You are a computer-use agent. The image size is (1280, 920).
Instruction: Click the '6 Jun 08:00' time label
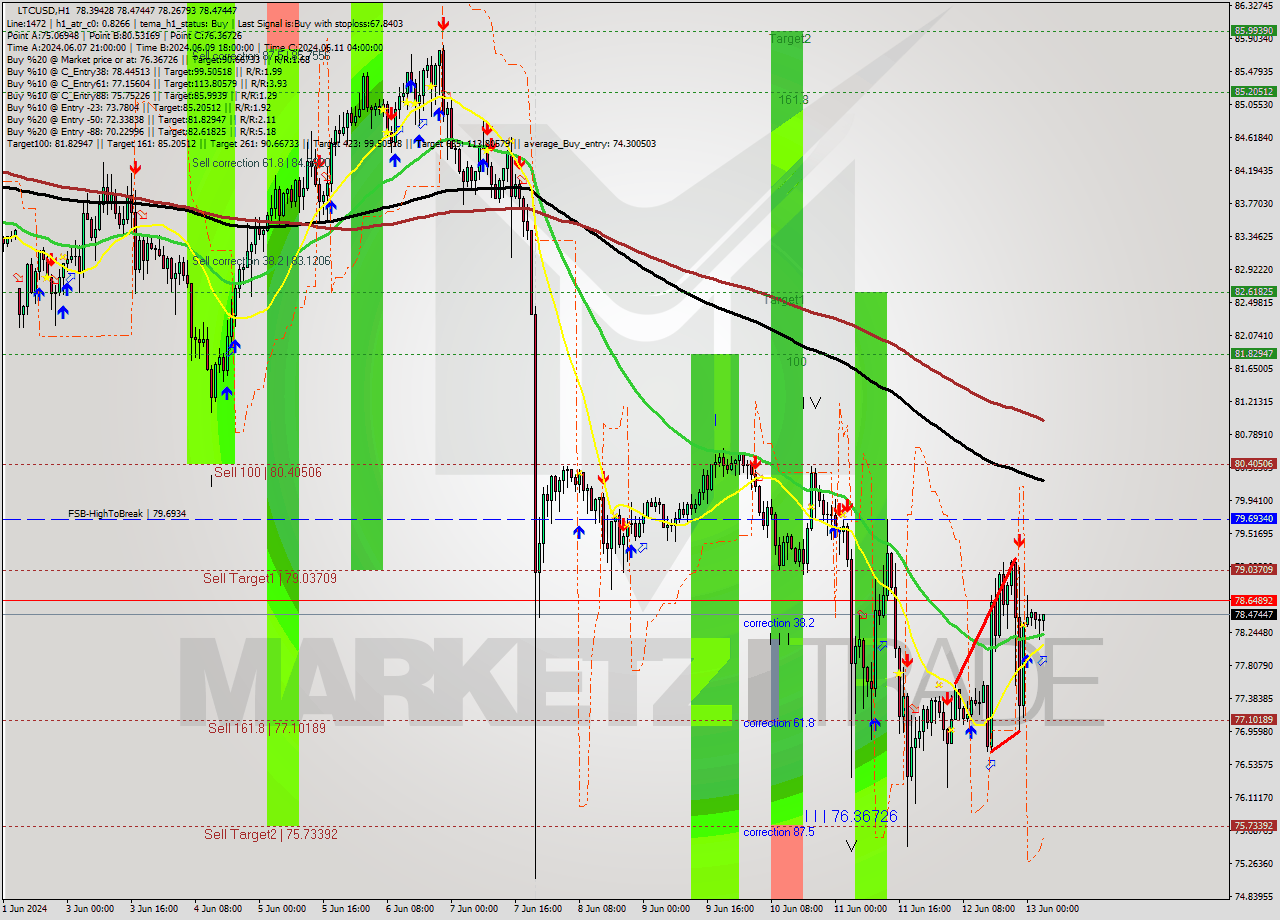pyautogui.click(x=409, y=908)
